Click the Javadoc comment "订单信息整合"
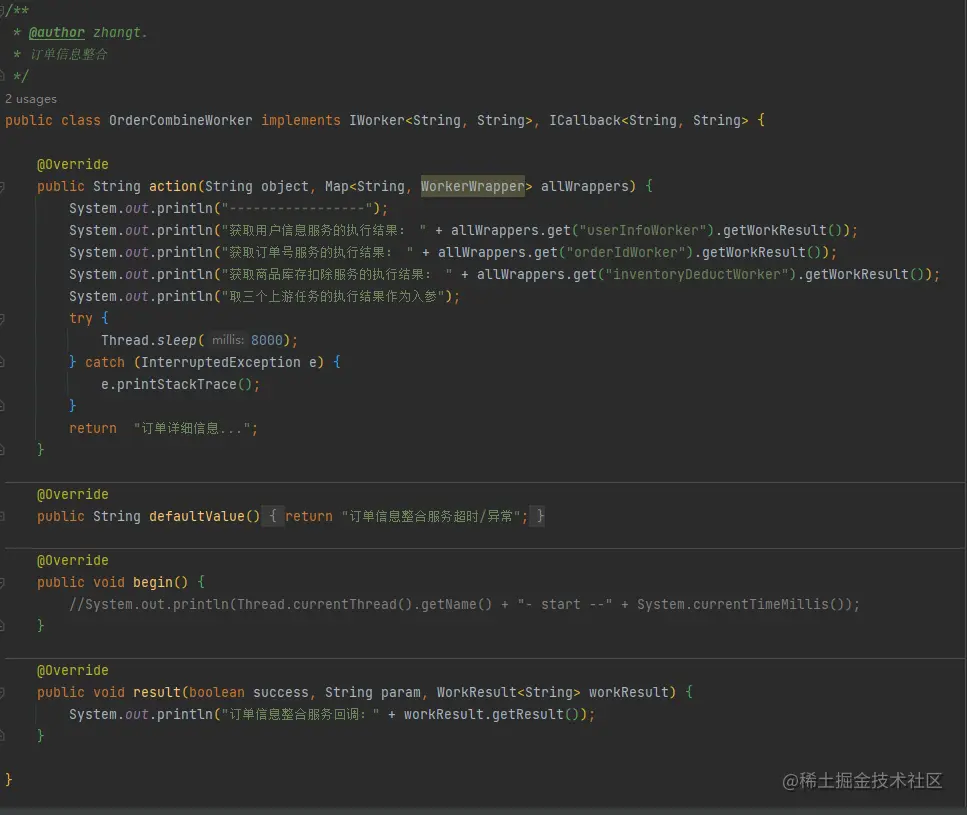Screen dimensions: 967x815 coord(69,54)
